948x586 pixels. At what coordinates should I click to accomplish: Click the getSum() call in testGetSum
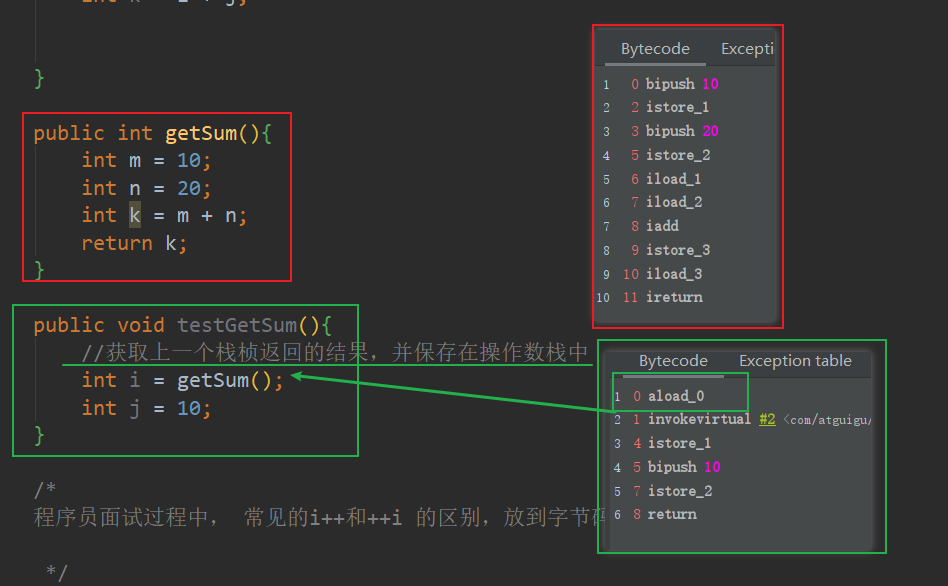pos(224,380)
